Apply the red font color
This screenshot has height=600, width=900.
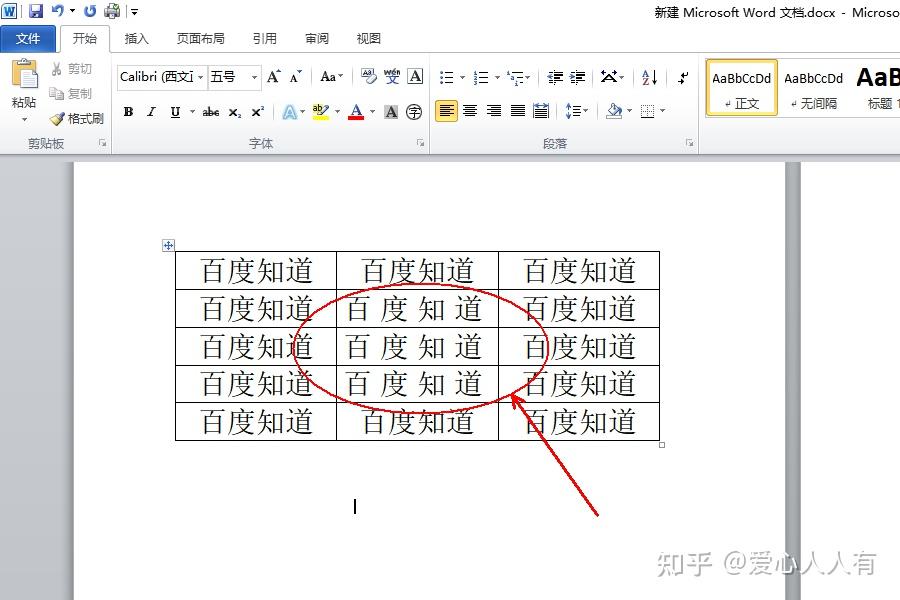click(x=356, y=112)
